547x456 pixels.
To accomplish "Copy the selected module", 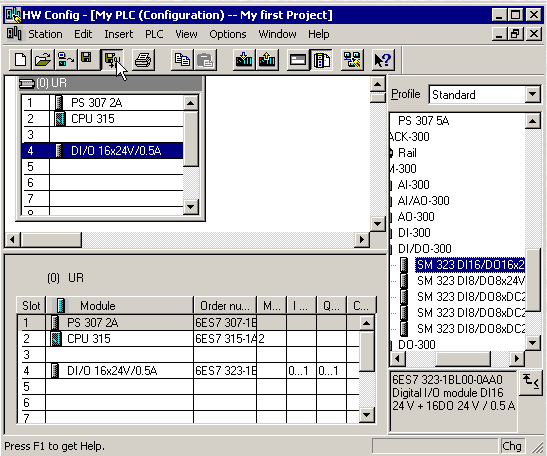I will pos(182,60).
